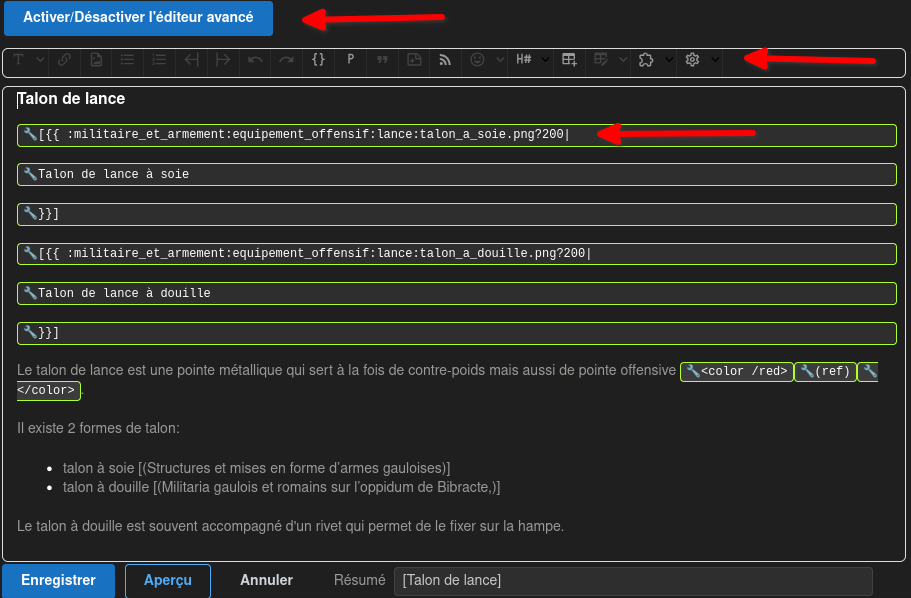
Task: Click the talon_a_douille.png markup block
Action: [x=457, y=254]
